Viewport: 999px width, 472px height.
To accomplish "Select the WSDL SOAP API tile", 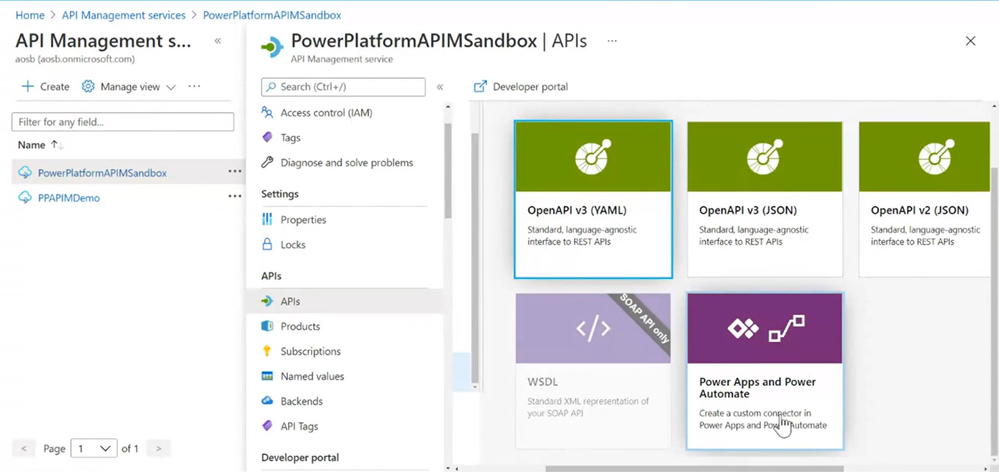I will (593, 371).
